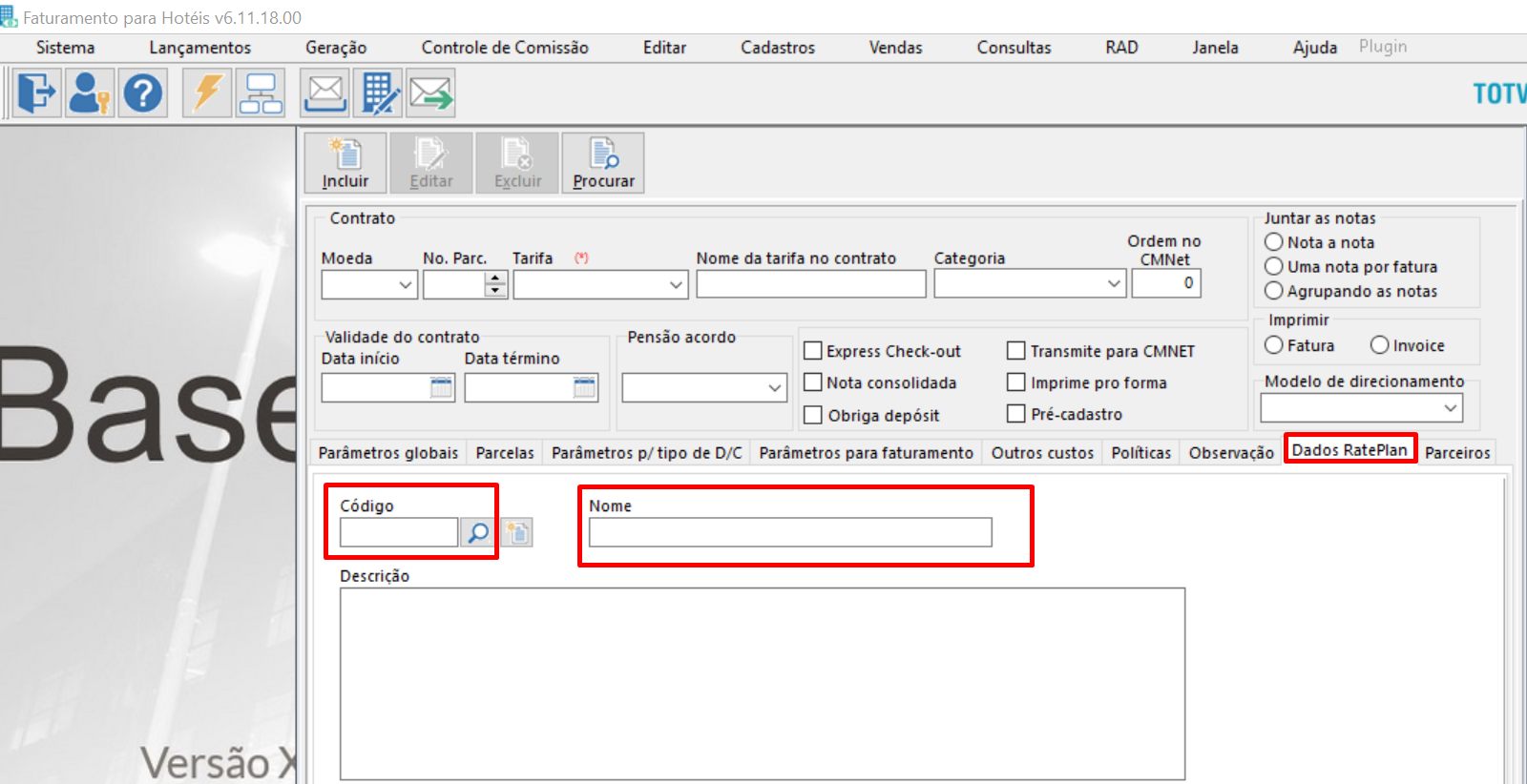Open Parâmetros p/ tipo de D/C tab

(x=646, y=453)
